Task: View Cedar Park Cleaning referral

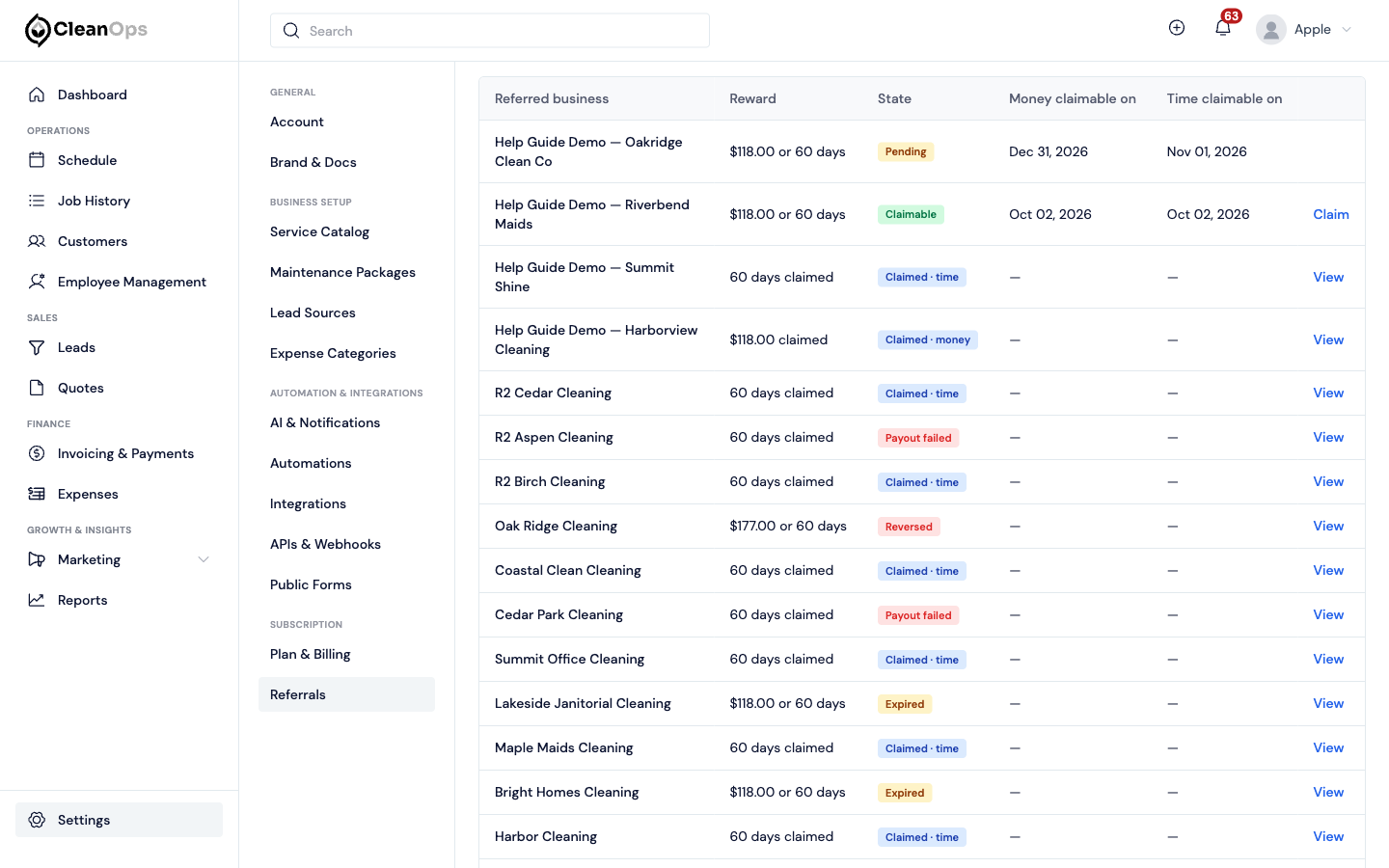Action: [1328, 614]
